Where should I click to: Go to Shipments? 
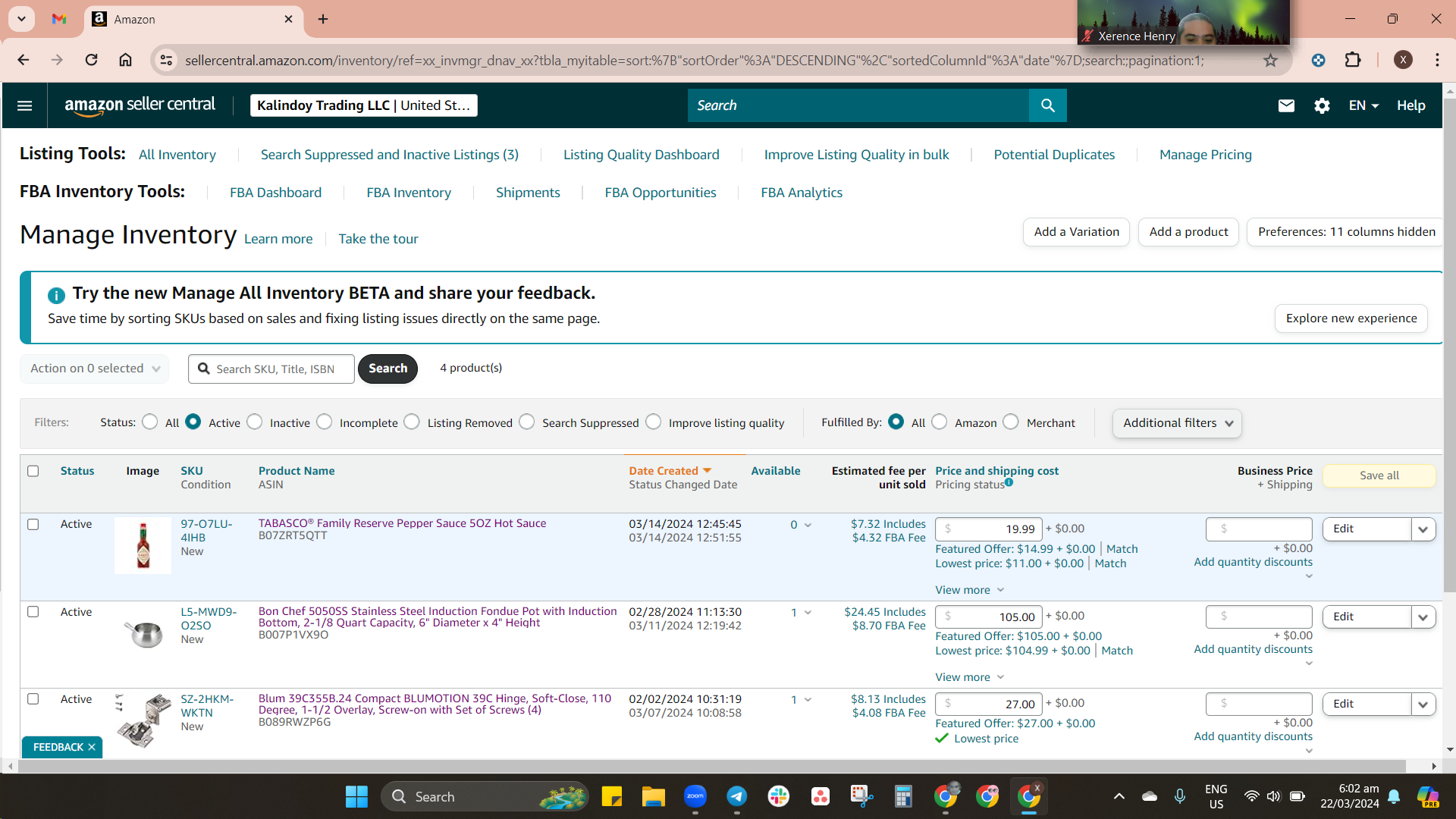[528, 193]
